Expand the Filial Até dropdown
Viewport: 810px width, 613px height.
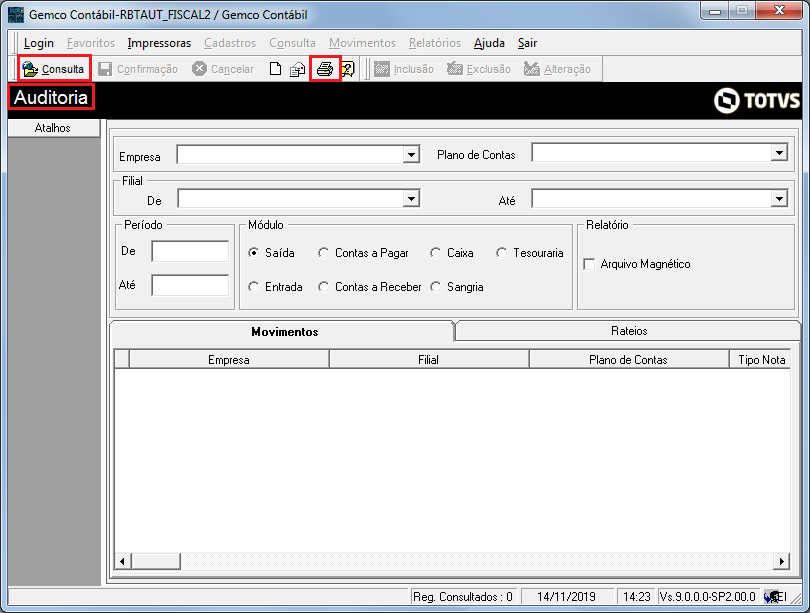tap(779, 198)
